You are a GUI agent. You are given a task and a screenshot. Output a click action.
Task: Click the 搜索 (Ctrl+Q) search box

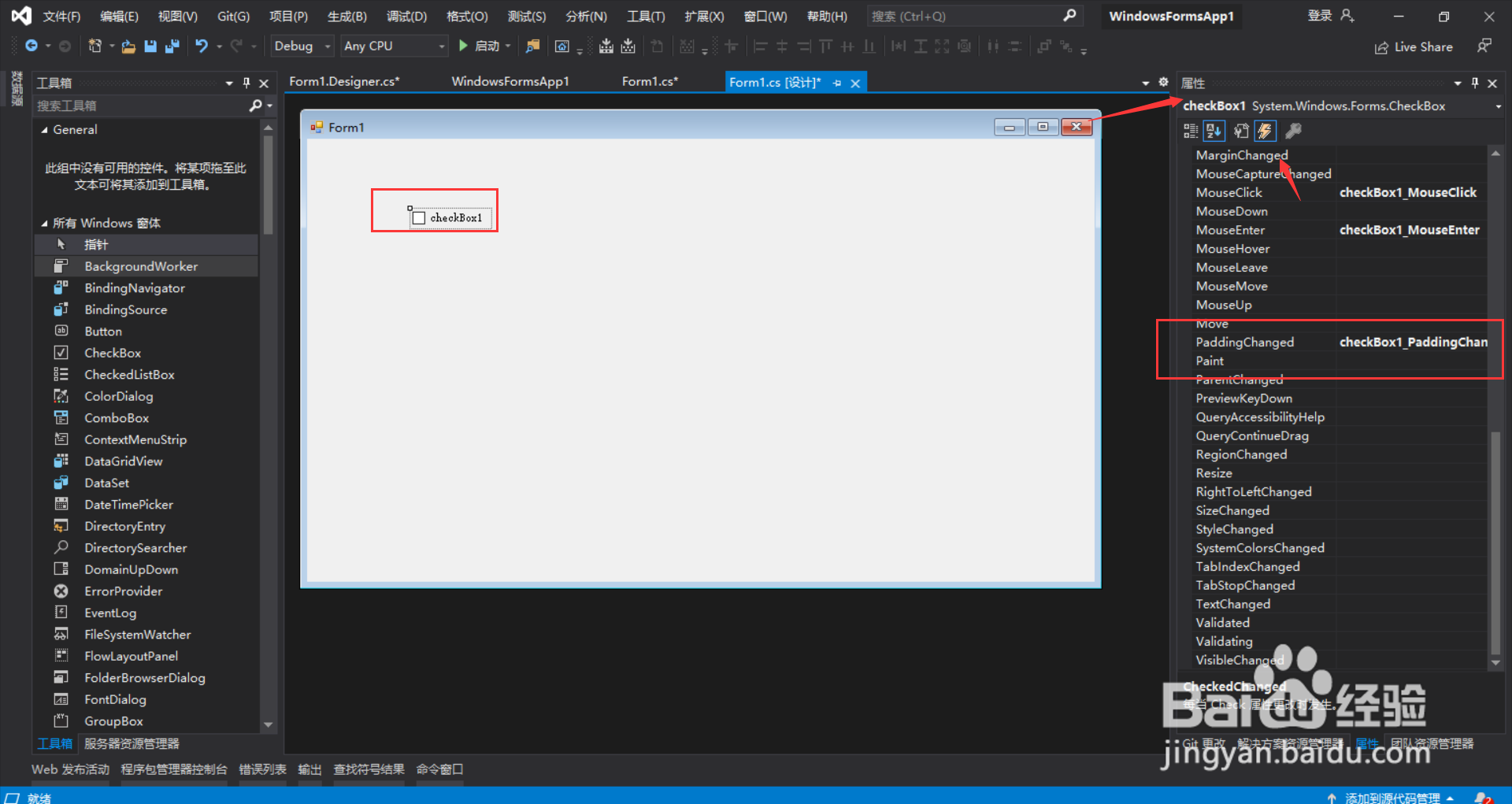[974, 16]
